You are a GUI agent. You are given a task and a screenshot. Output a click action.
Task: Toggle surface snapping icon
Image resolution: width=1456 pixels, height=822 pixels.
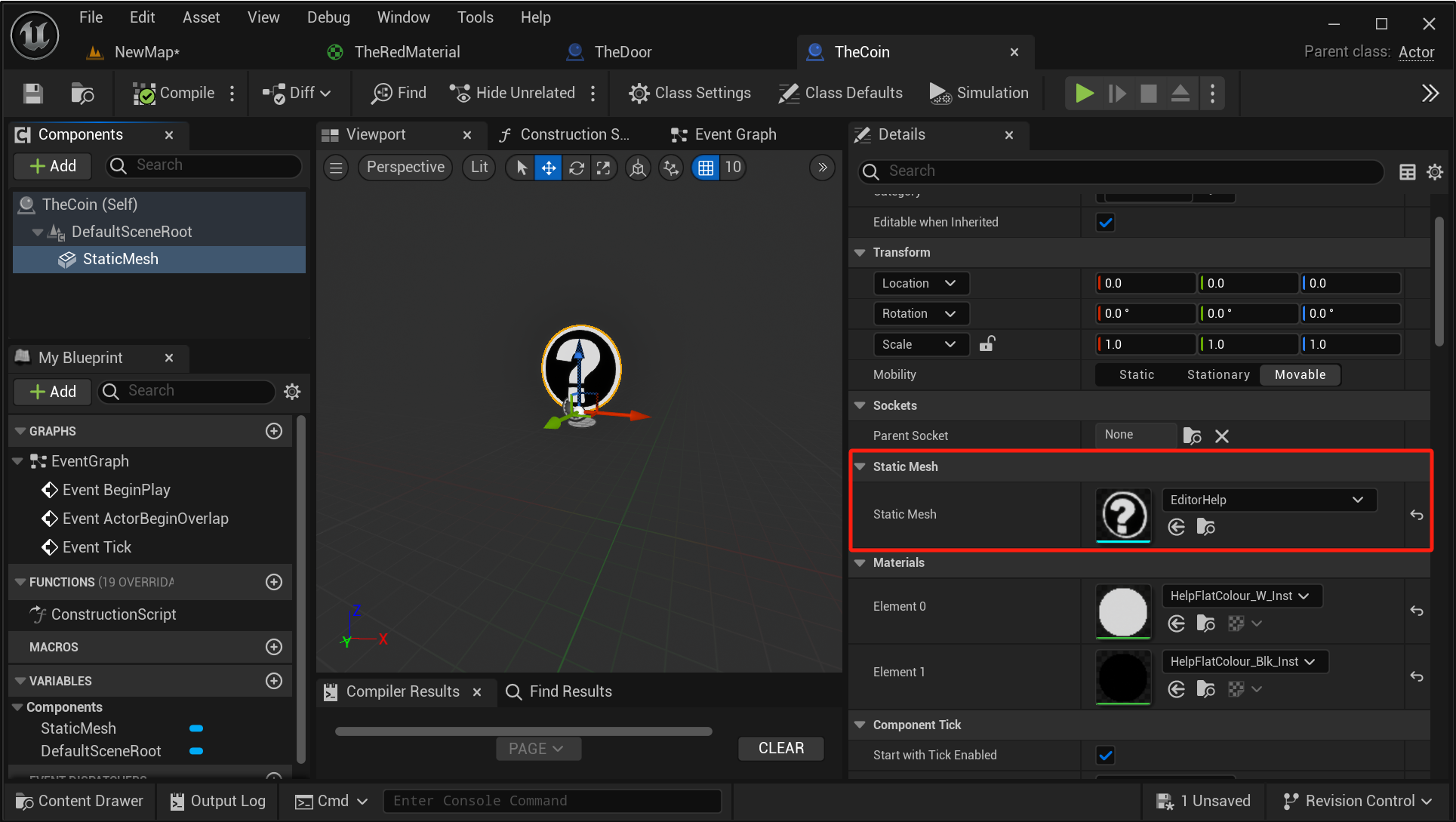click(x=671, y=168)
